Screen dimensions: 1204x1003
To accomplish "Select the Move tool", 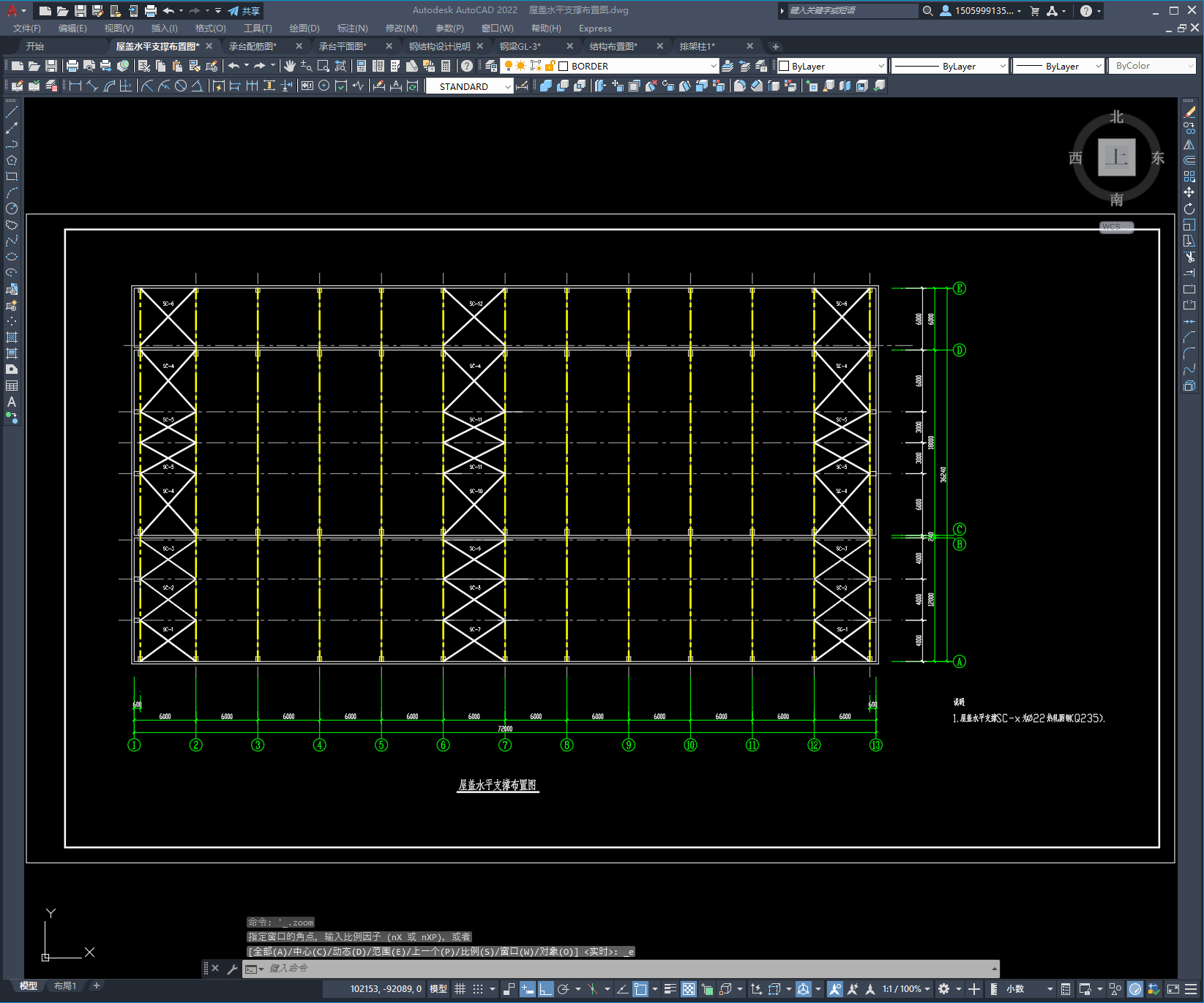I will pyautogui.click(x=1189, y=192).
